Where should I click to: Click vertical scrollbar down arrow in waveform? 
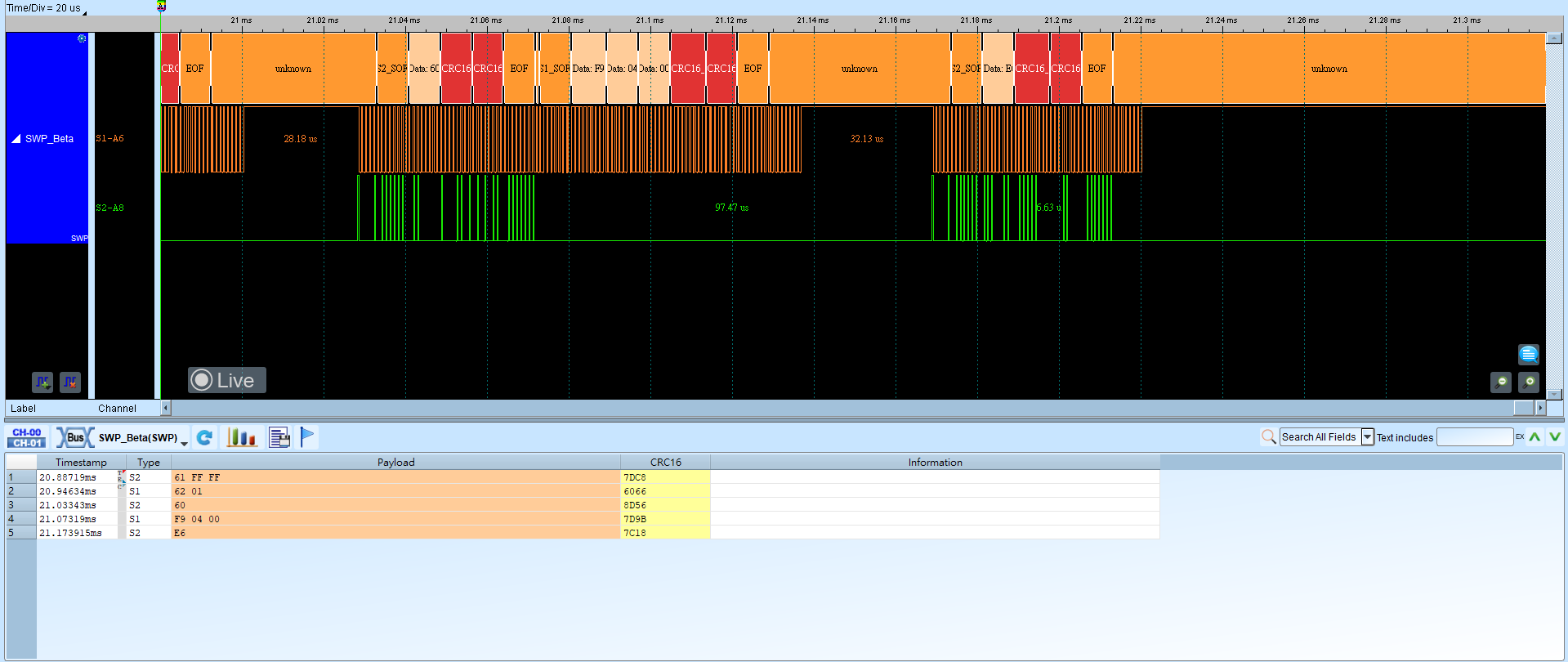point(1554,394)
